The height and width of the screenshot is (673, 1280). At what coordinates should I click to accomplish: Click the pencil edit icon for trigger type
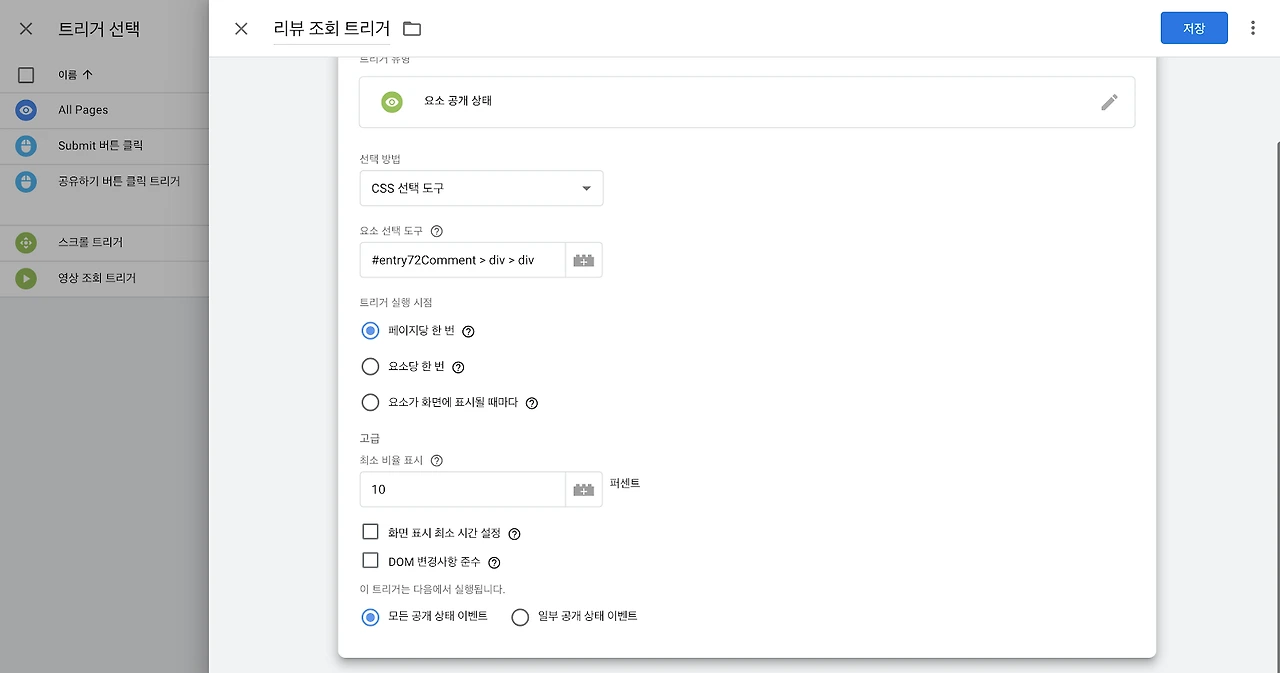[1109, 102]
